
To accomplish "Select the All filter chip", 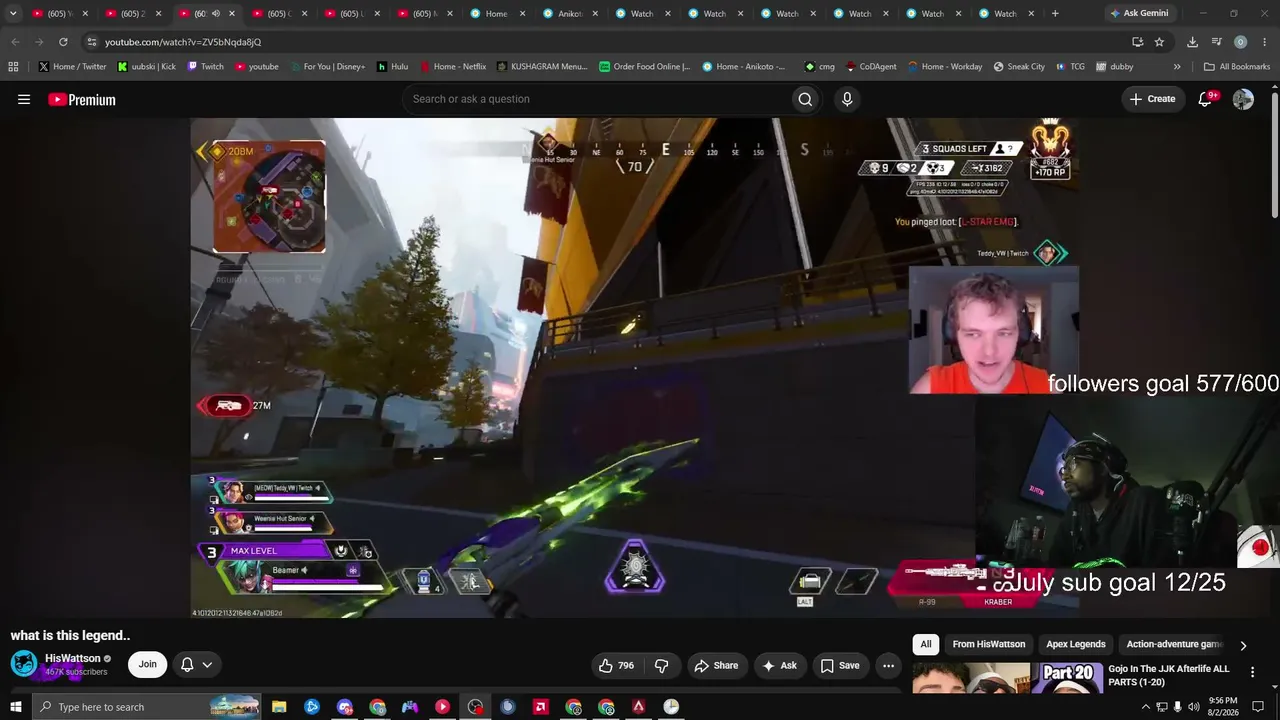I will pos(926,645).
